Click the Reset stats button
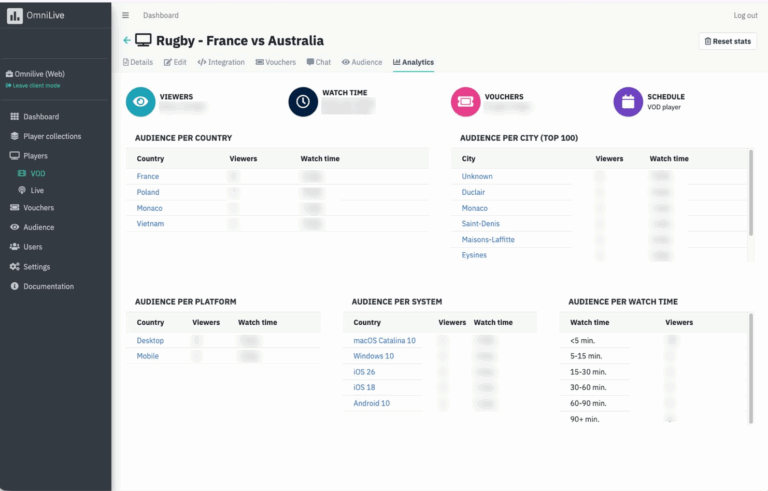Screen dimensions: 768x491 (x=727, y=41)
